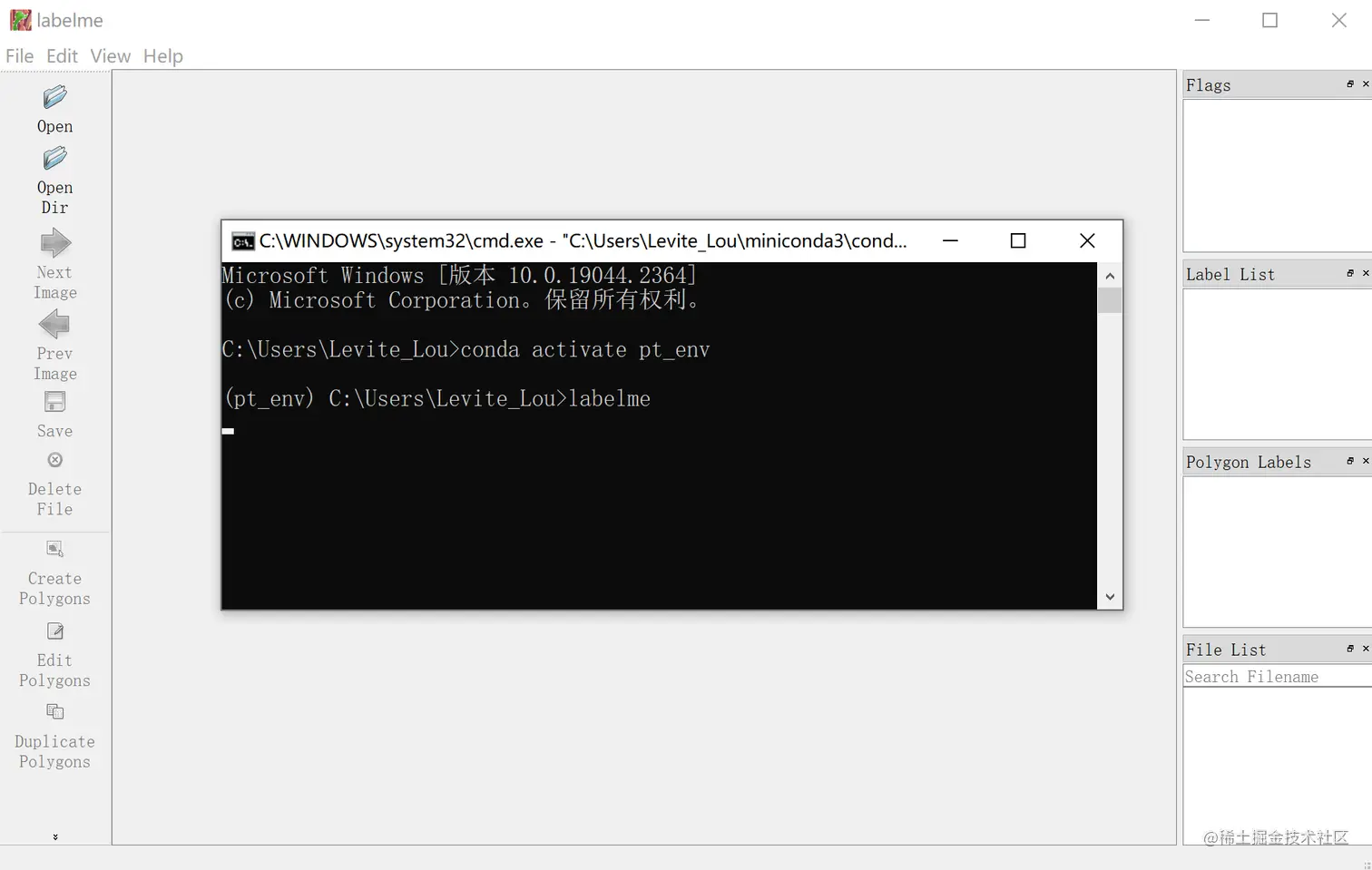Float the Flags panel
Screen dimensions: 1372x870
coord(1350,84)
